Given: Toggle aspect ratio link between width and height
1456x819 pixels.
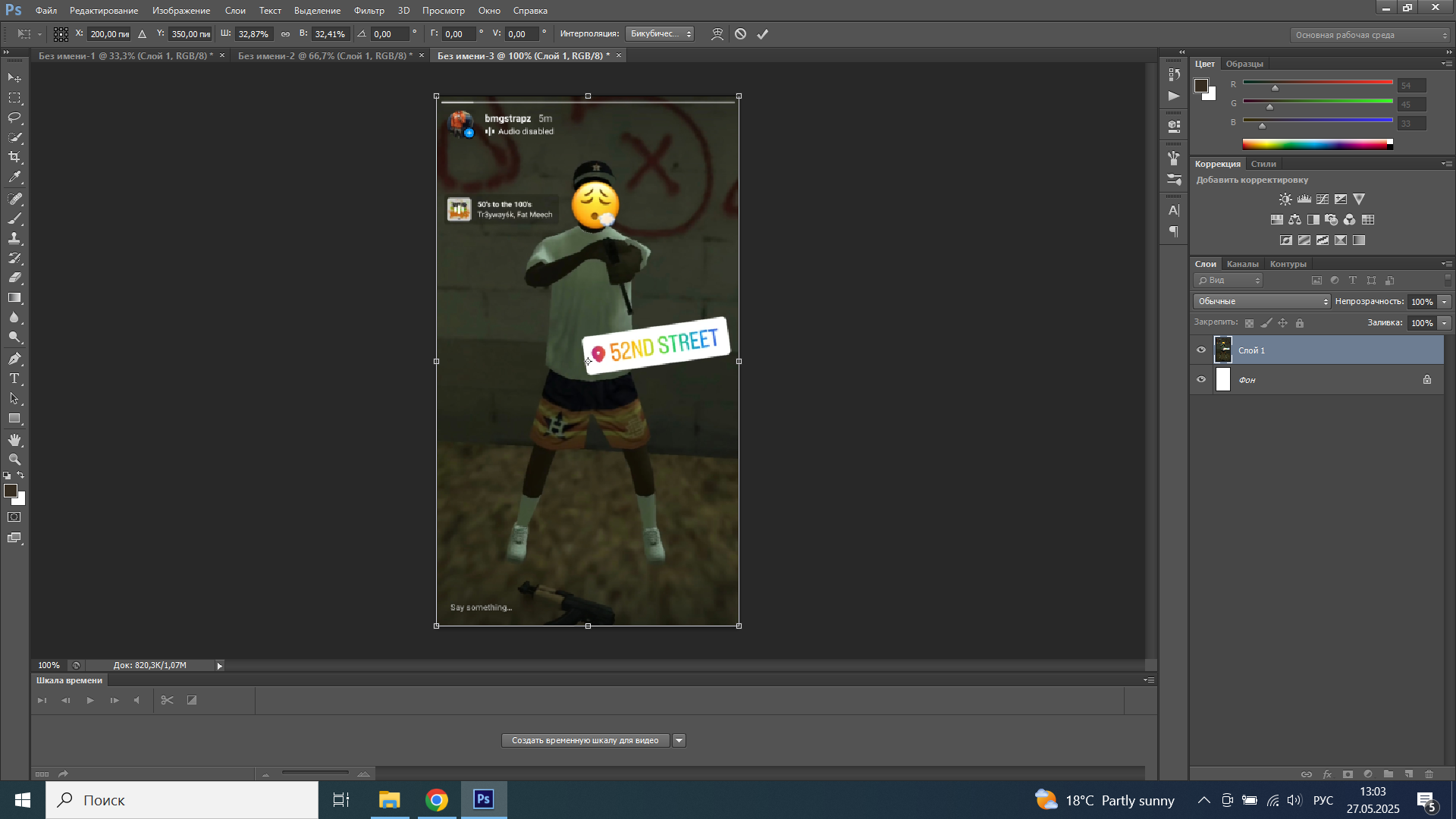Looking at the screenshot, I should [285, 34].
